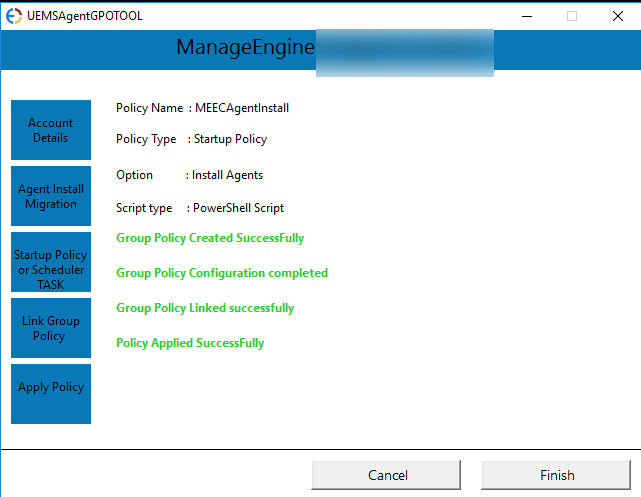
Task: Click the Policy Type value Startup Policy
Action: tap(230, 139)
